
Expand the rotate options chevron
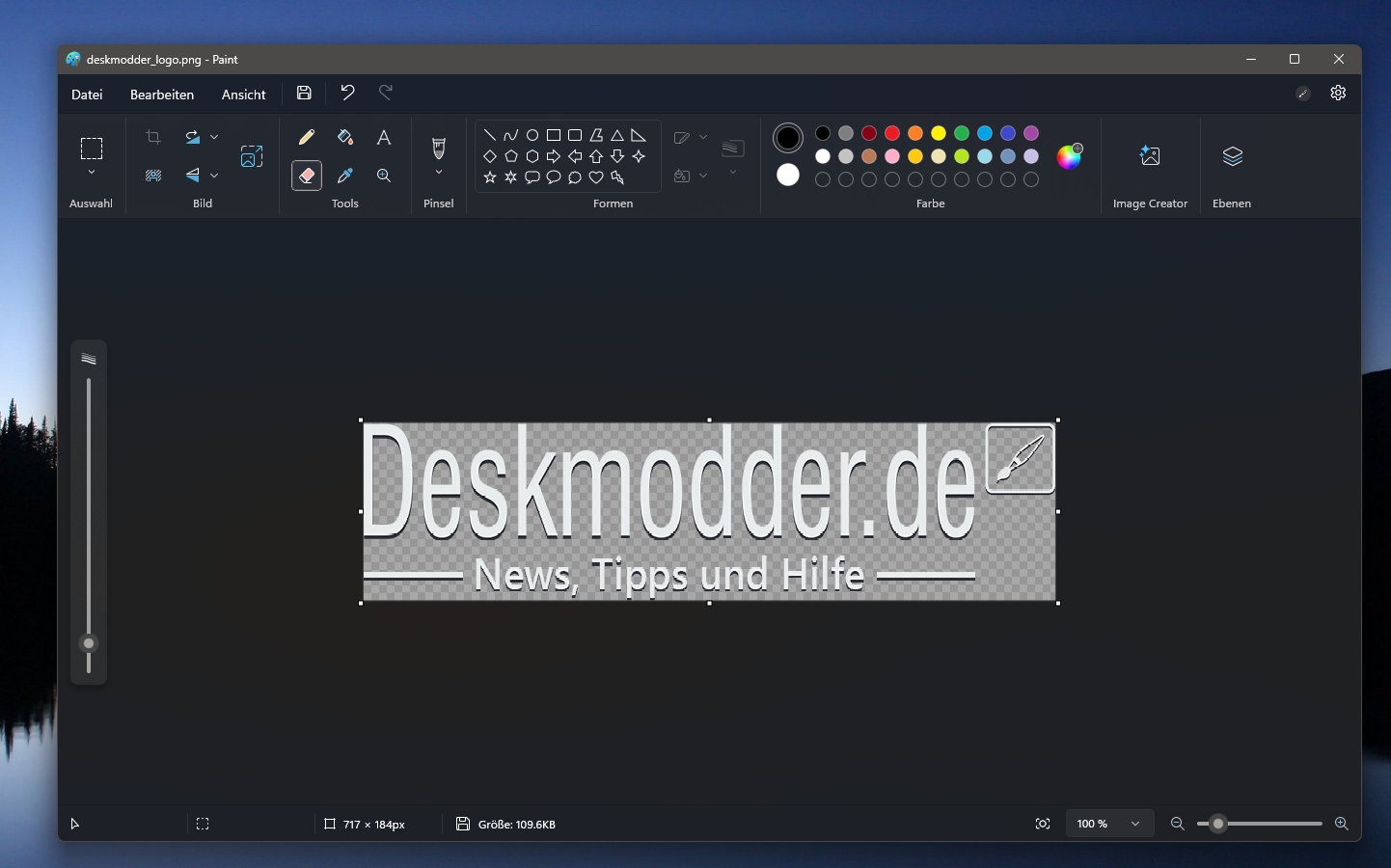(214, 137)
